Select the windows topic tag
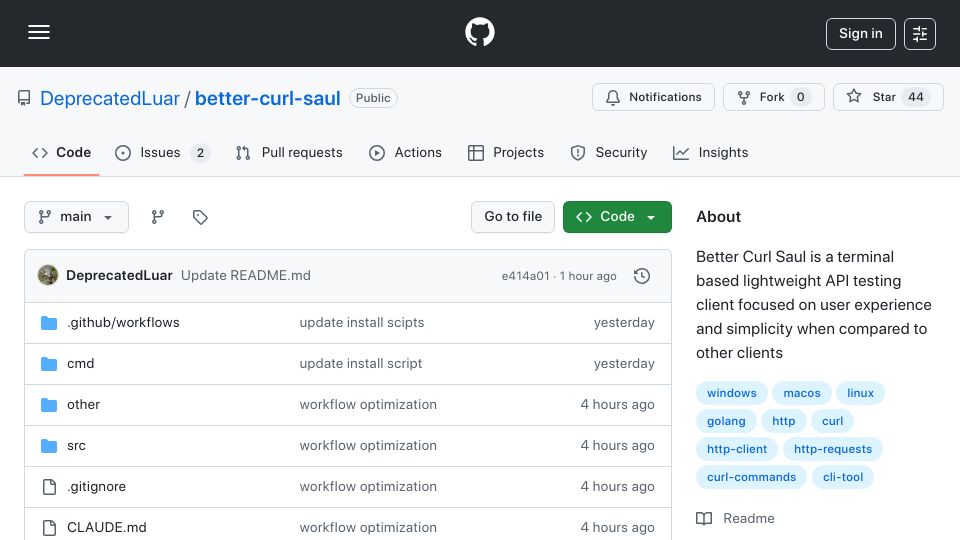This screenshot has height=540, width=960. click(x=732, y=393)
